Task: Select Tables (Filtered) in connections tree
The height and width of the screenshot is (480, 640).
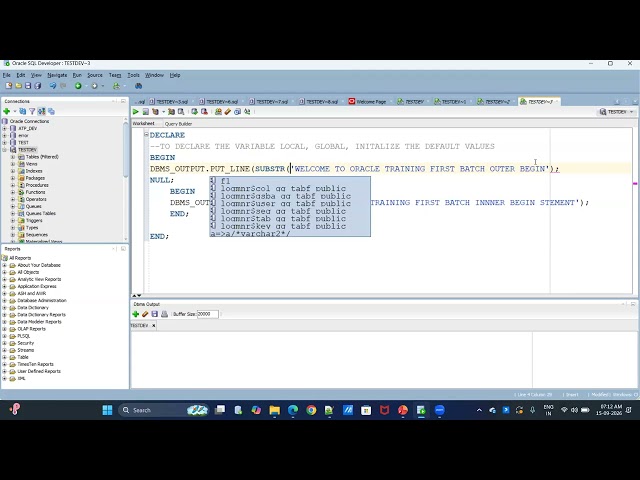Action: [x=42, y=157]
